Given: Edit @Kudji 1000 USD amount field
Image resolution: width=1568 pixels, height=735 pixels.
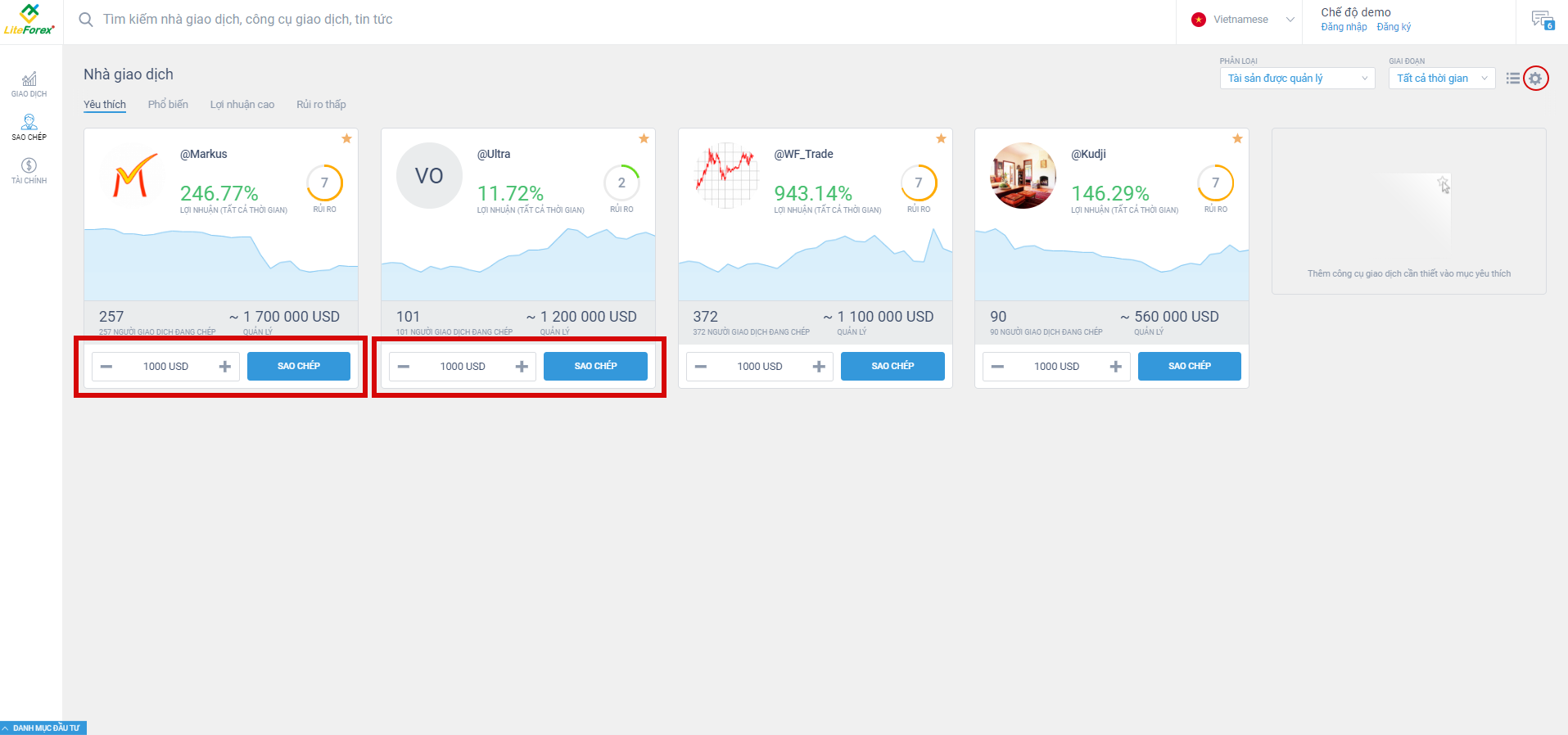Looking at the screenshot, I should [x=1056, y=367].
